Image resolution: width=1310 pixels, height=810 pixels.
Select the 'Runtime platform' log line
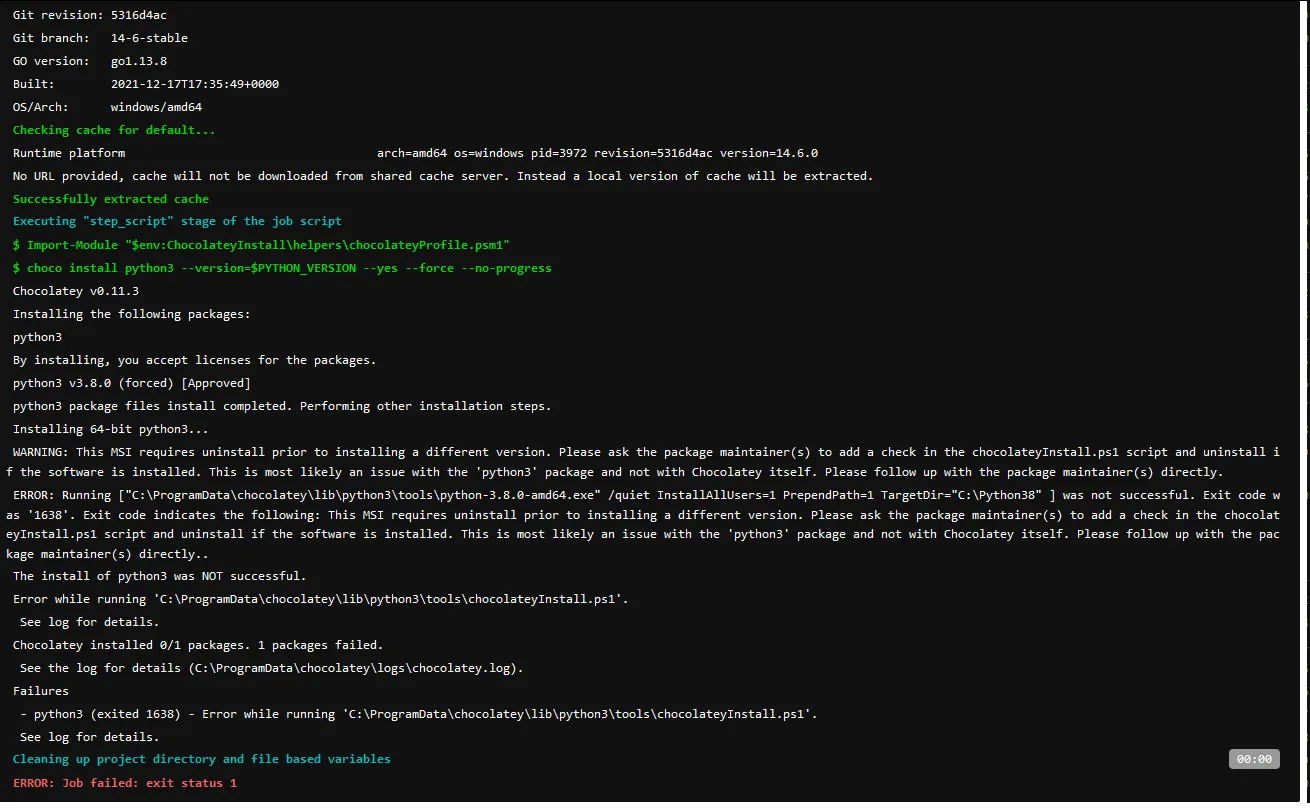tap(415, 153)
